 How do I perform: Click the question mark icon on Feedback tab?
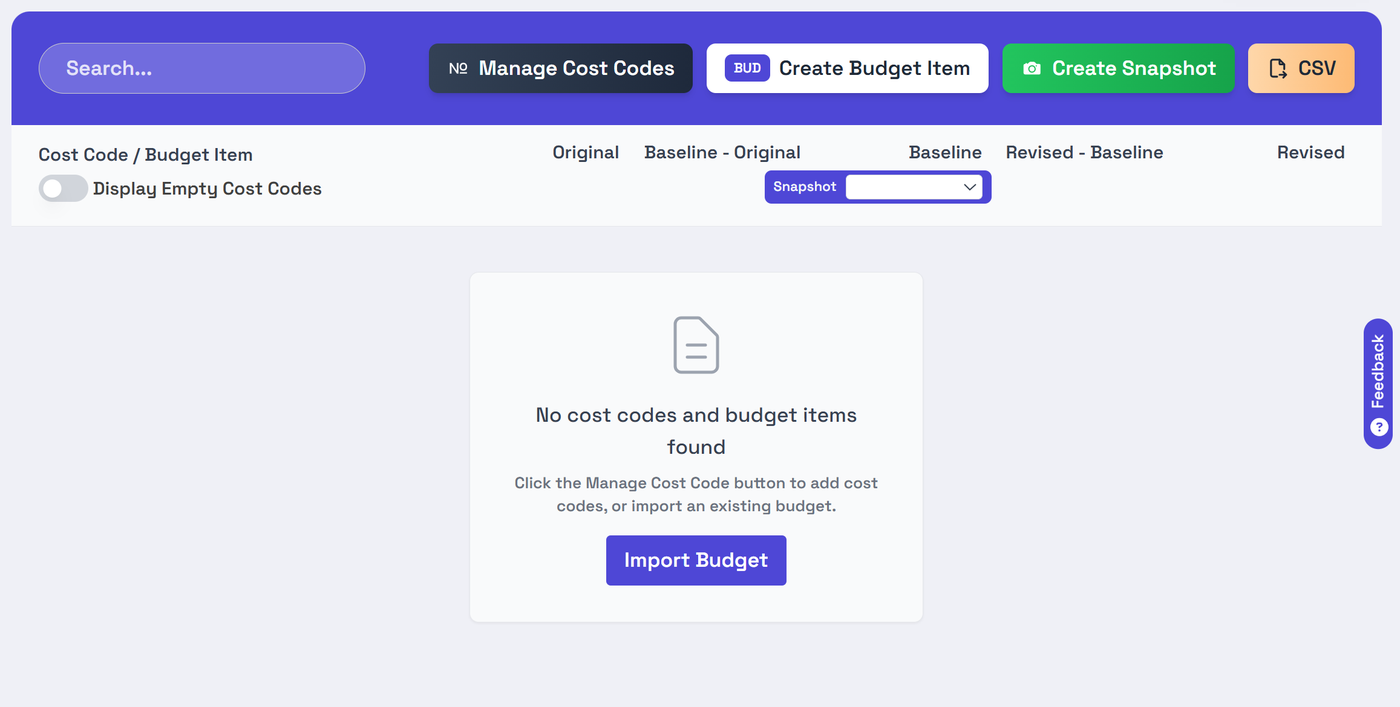(1379, 427)
